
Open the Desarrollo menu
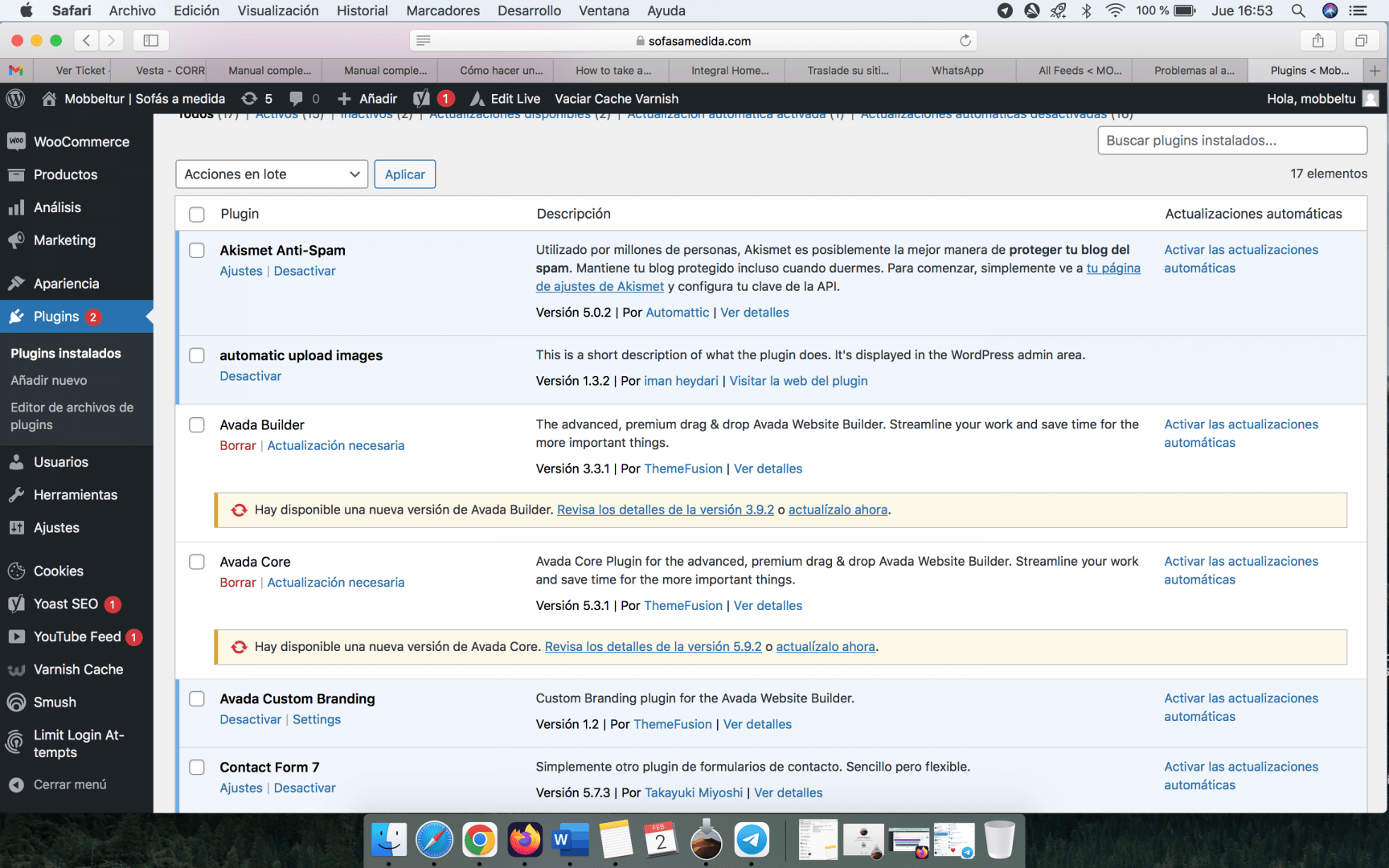point(529,10)
